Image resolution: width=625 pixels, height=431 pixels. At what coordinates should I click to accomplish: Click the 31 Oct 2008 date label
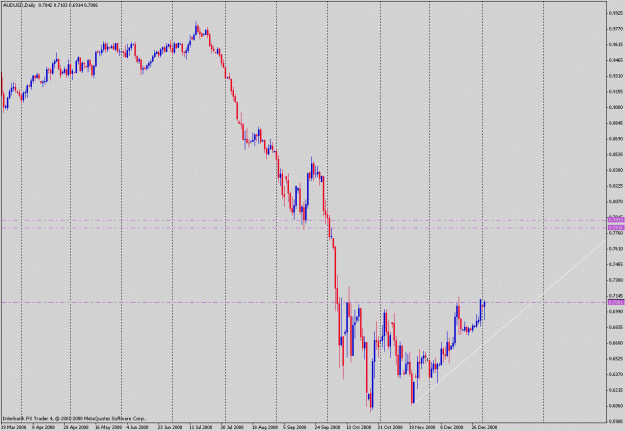point(390,427)
